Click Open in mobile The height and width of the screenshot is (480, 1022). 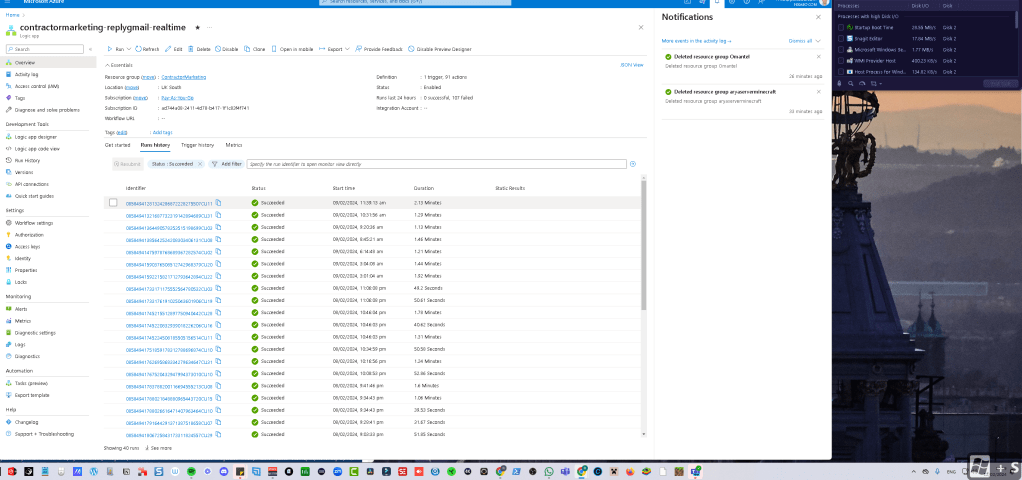tap(293, 49)
